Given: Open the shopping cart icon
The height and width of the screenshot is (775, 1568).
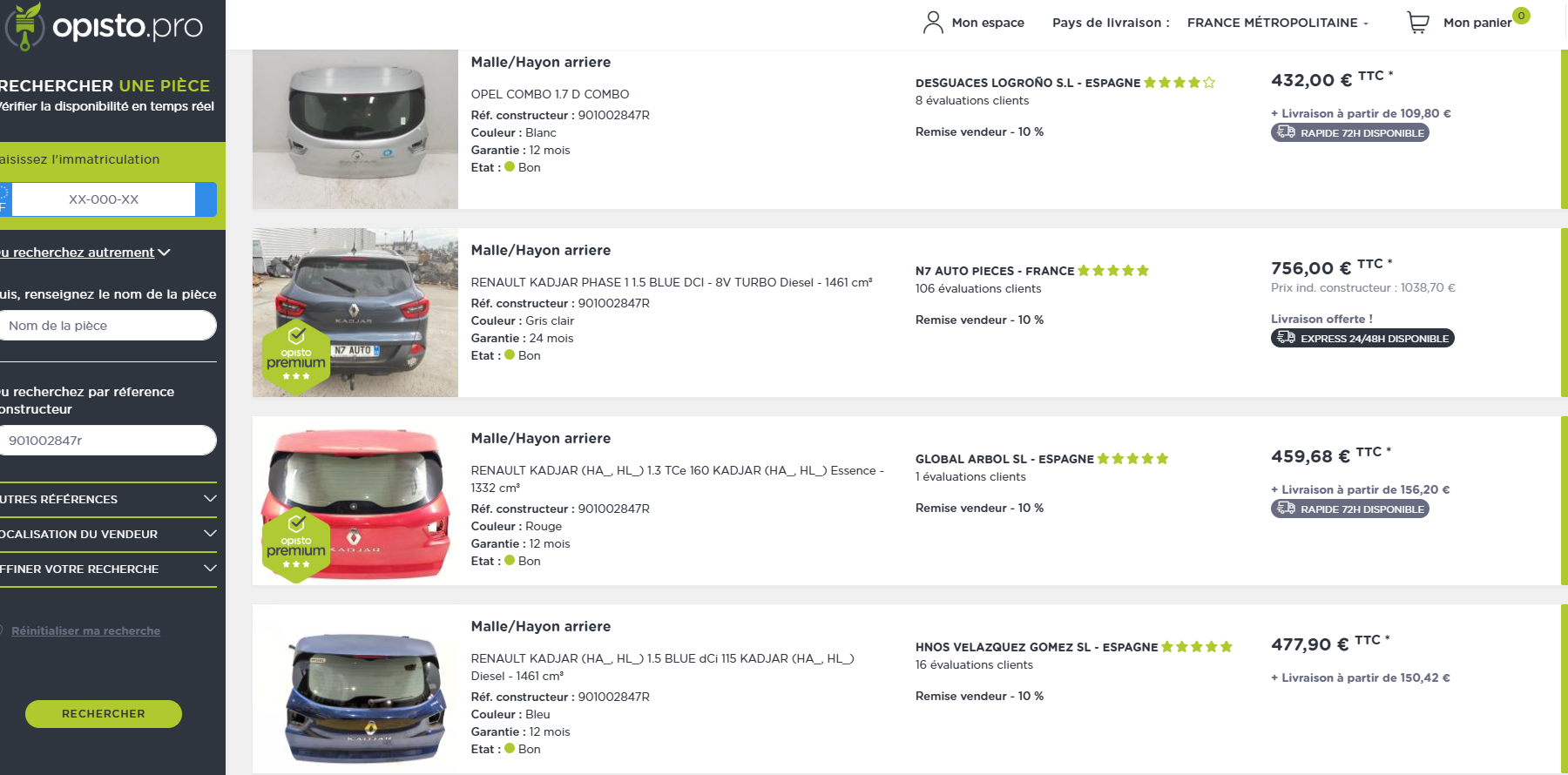Looking at the screenshot, I should 1418,23.
